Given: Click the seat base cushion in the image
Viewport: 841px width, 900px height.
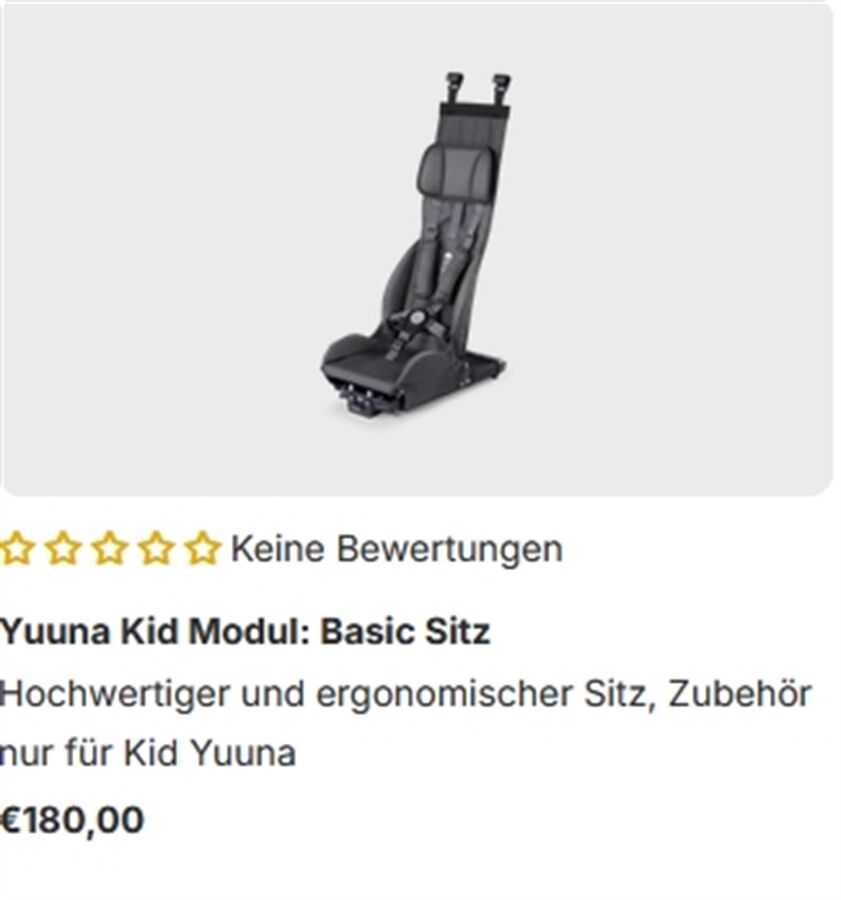Looking at the screenshot, I should 367,364.
